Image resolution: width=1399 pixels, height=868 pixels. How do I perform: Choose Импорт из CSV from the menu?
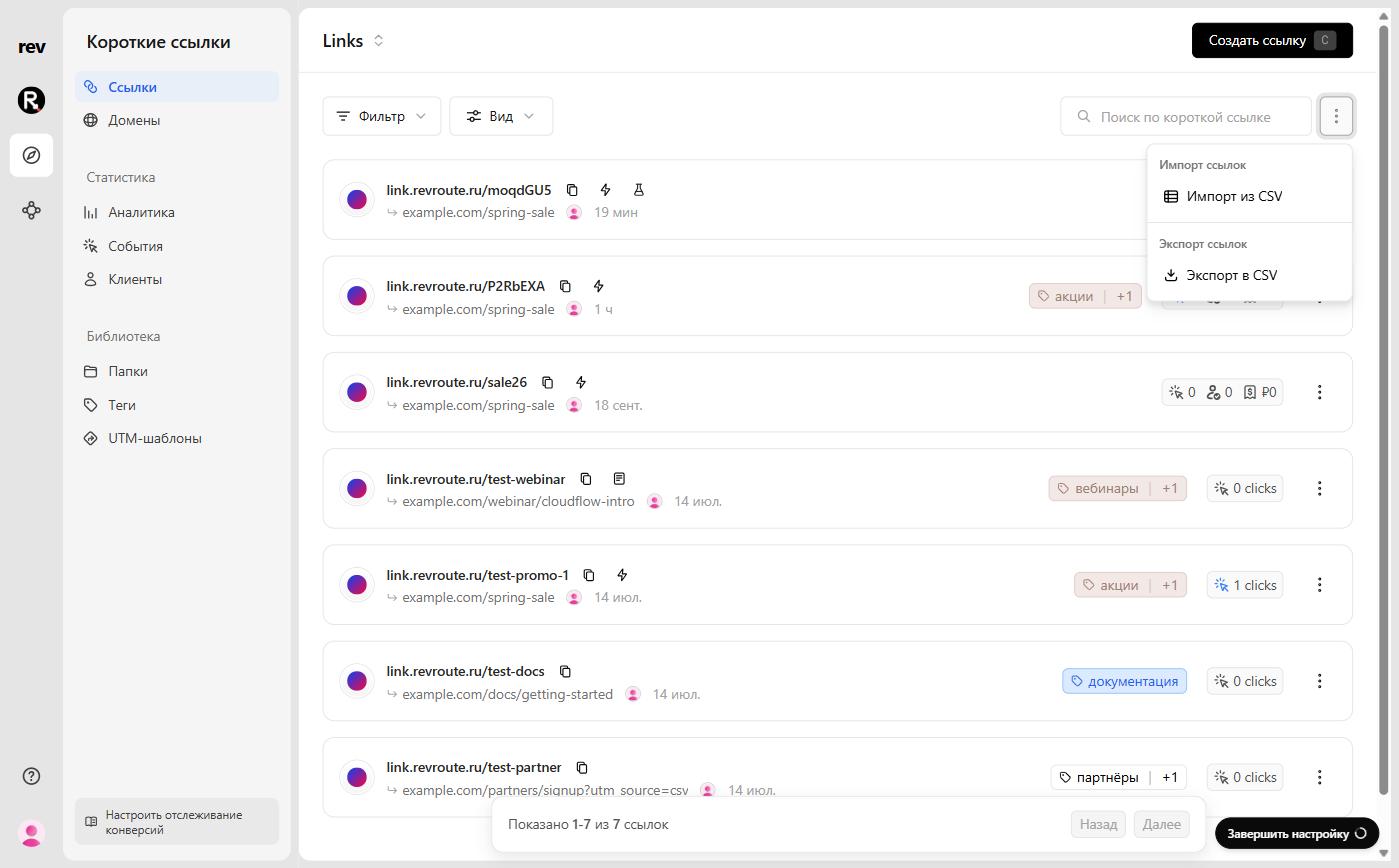coord(1250,196)
